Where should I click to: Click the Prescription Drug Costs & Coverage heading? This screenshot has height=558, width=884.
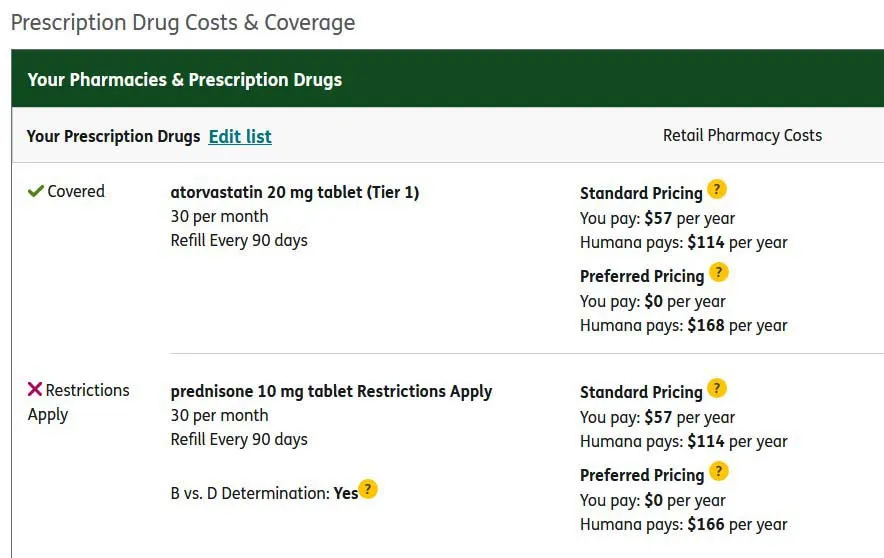coord(183,22)
